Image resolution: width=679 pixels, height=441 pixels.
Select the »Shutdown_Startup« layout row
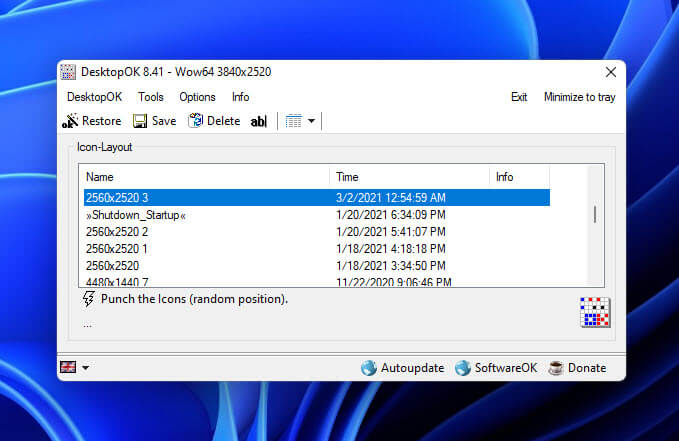(x=317, y=215)
